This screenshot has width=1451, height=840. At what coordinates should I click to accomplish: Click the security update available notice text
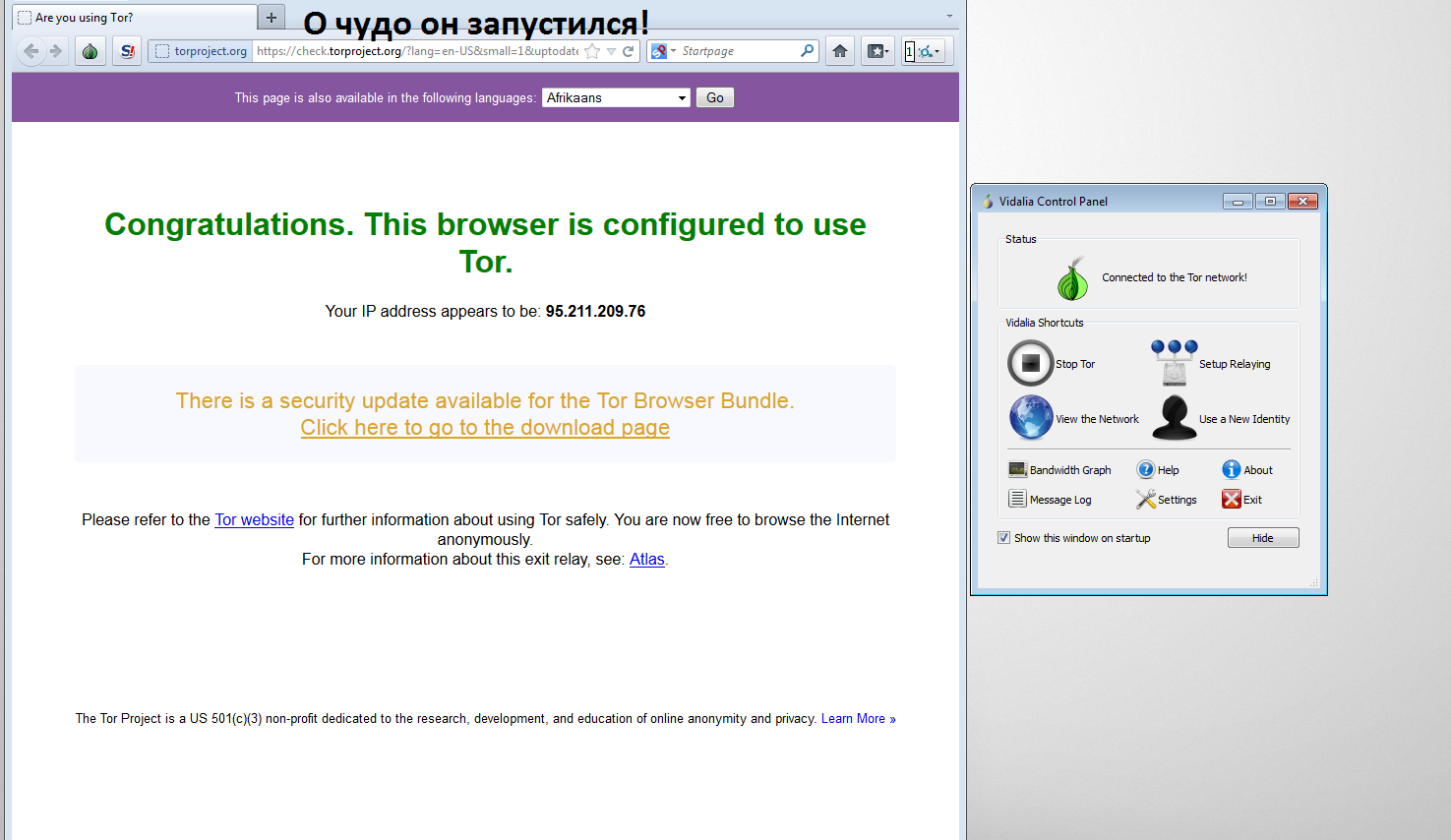pos(485,400)
